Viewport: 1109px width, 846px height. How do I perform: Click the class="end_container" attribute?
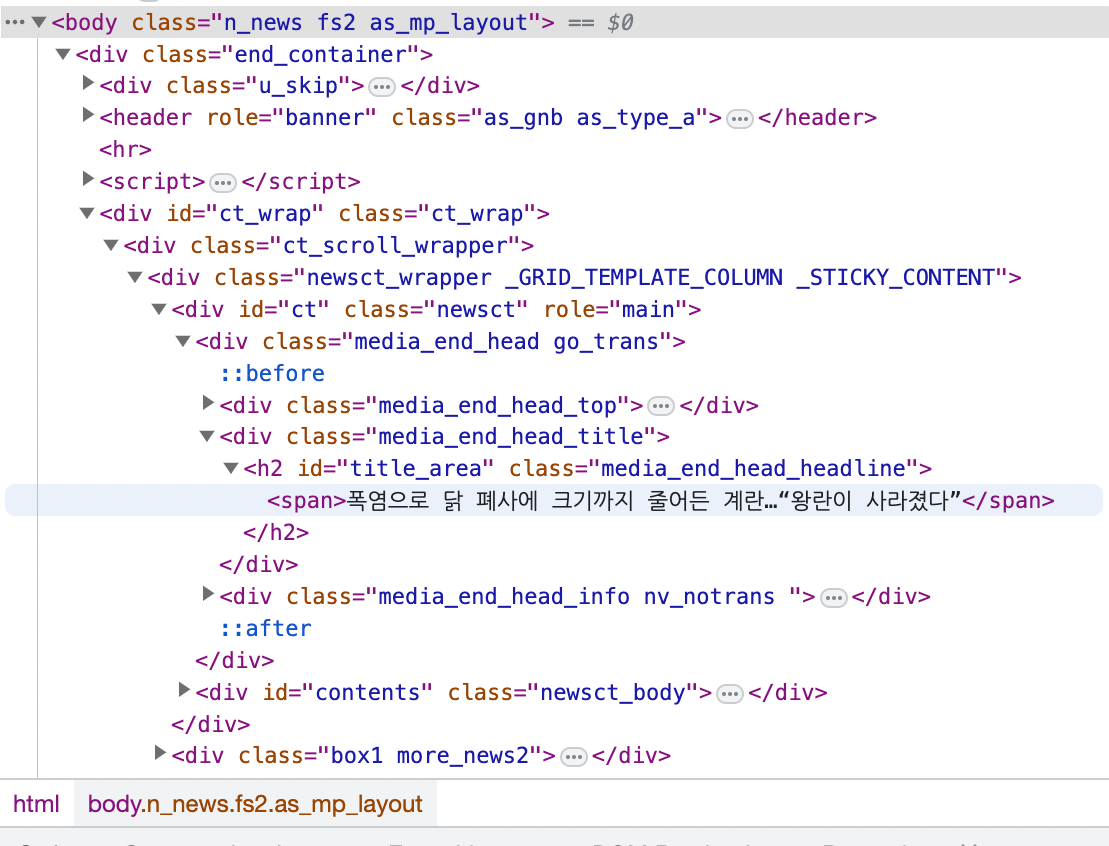coord(281,54)
